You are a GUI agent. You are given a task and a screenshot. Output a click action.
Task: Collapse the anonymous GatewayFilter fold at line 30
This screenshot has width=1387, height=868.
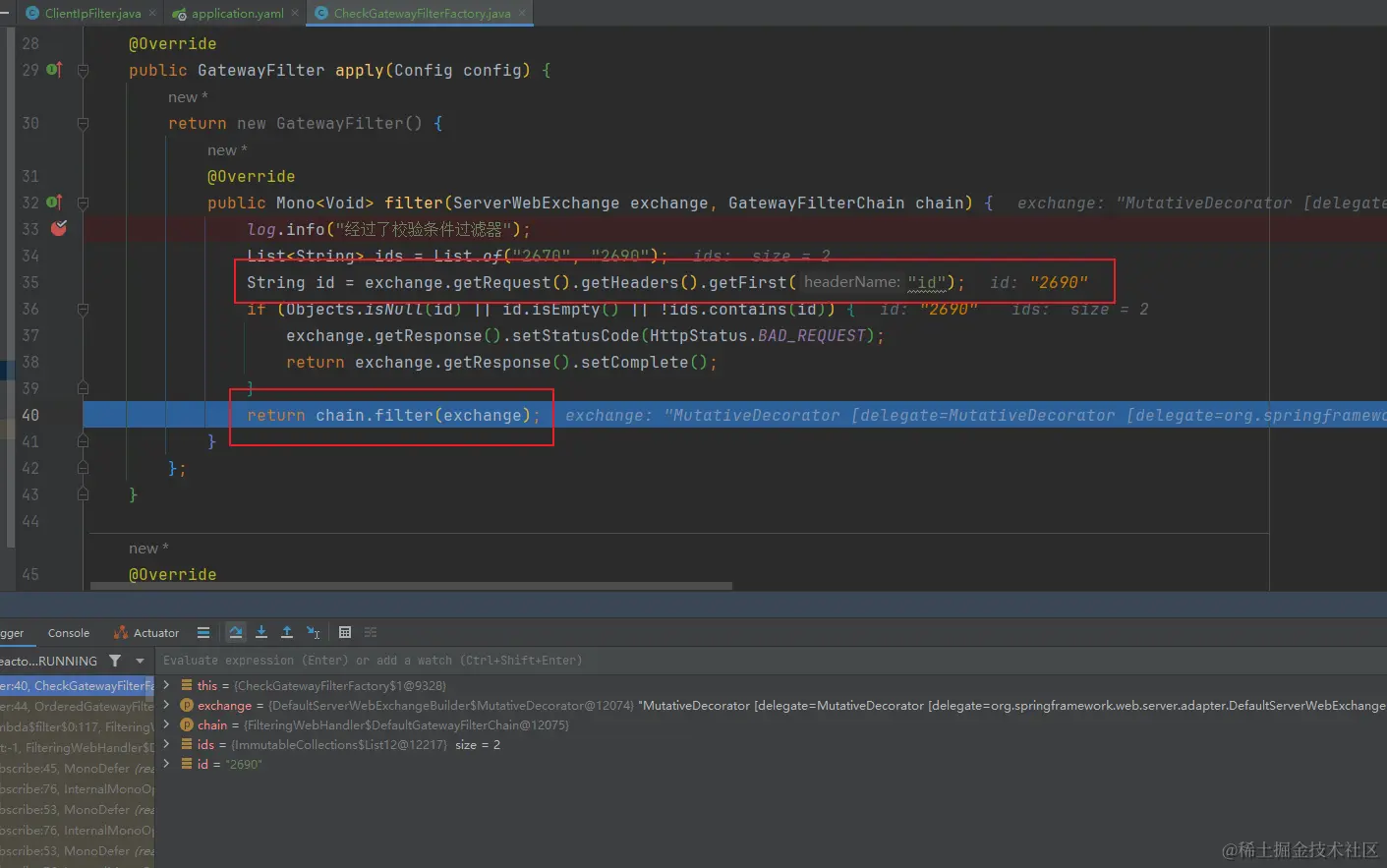(x=83, y=124)
